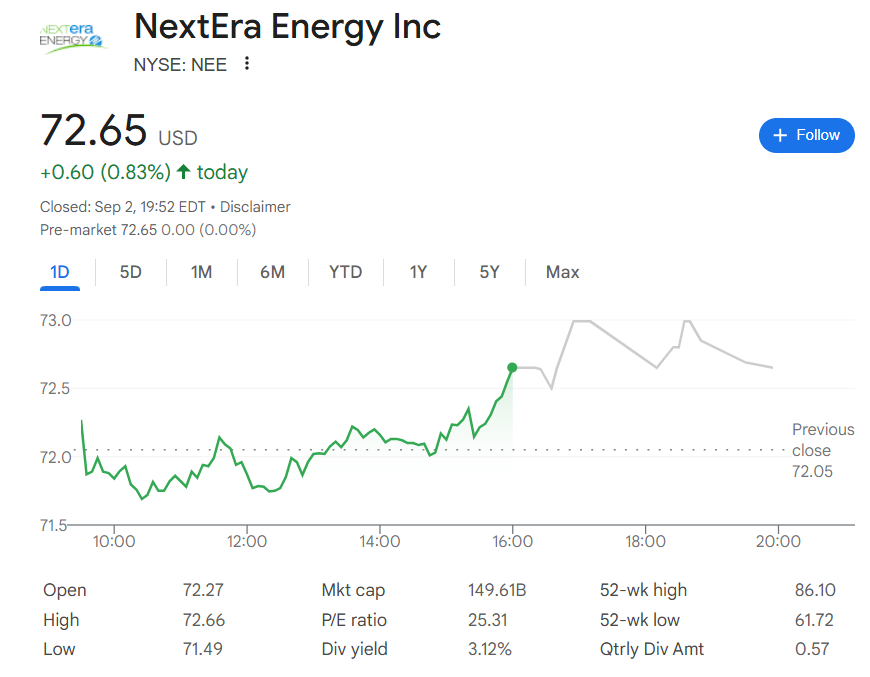Click the Div yield label

coord(354,649)
